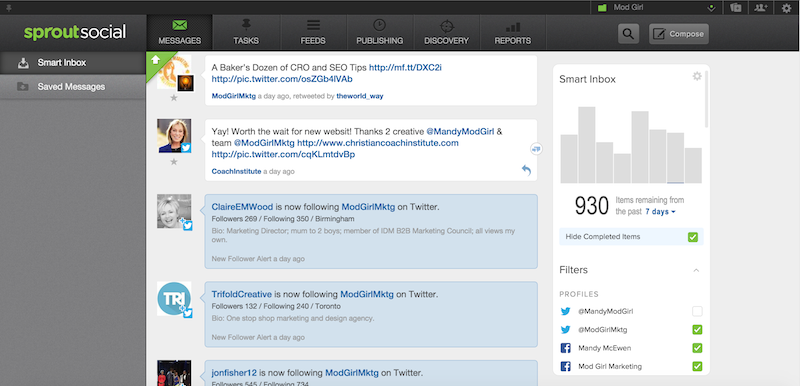This screenshot has height=386, width=800.
Task: Click the Facebook icon beside Mandy McEwen
Action: [x=565, y=348]
